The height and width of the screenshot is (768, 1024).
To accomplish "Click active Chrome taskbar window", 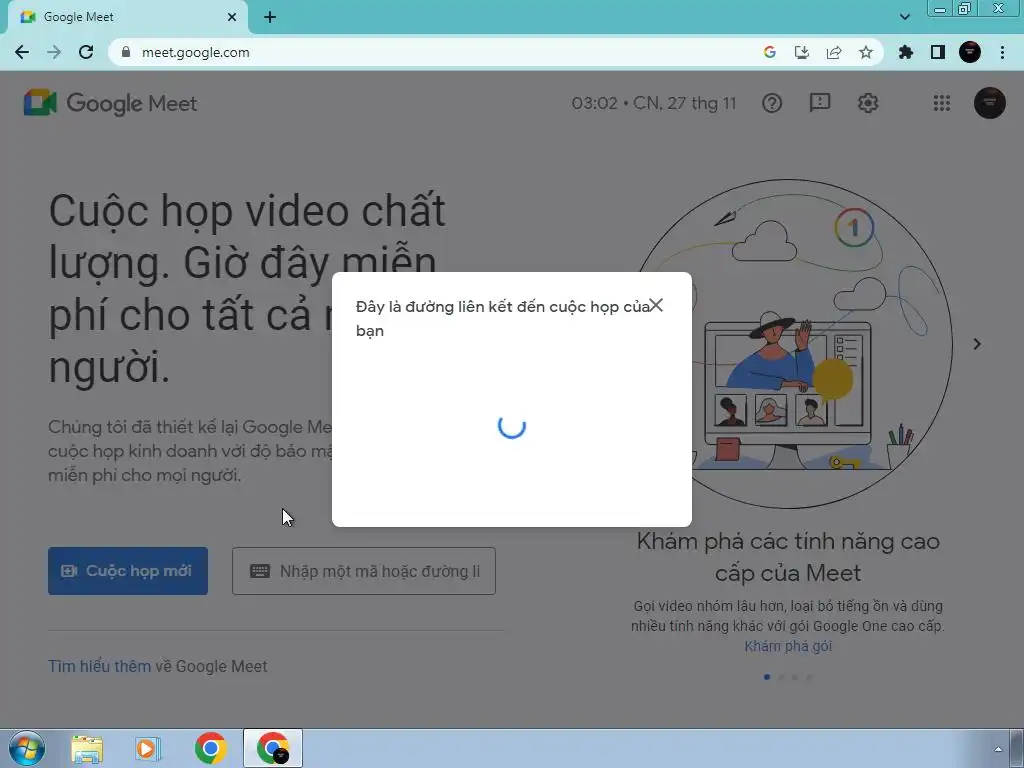I will (273, 748).
